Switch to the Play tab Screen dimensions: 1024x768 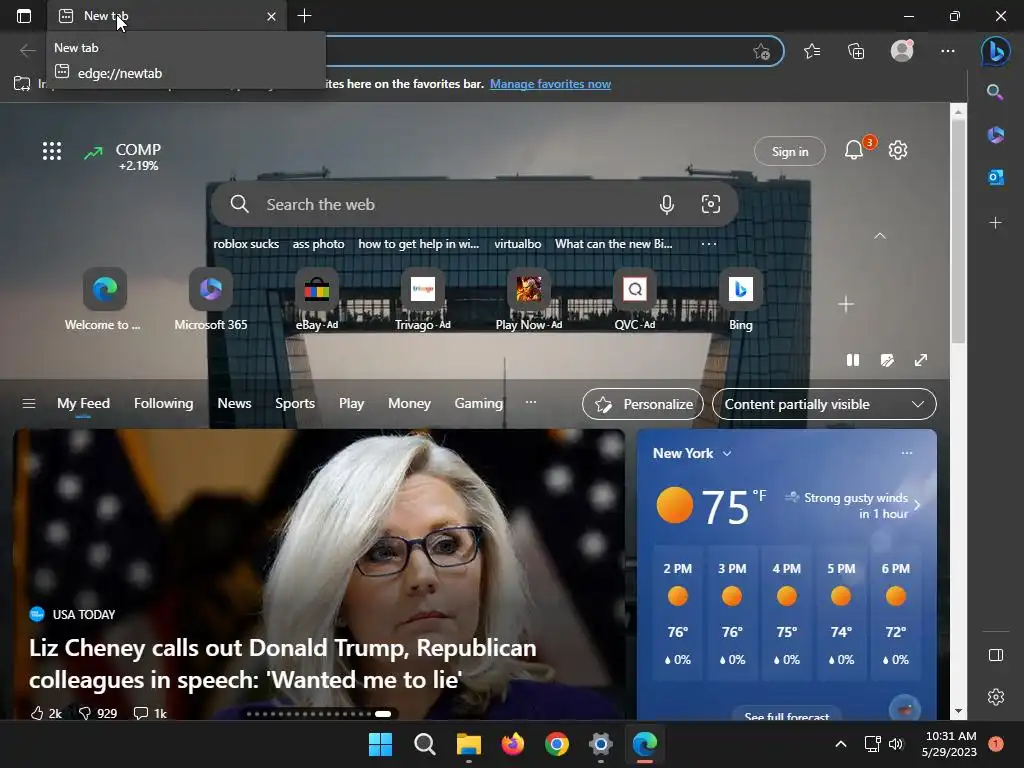click(x=351, y=404)
